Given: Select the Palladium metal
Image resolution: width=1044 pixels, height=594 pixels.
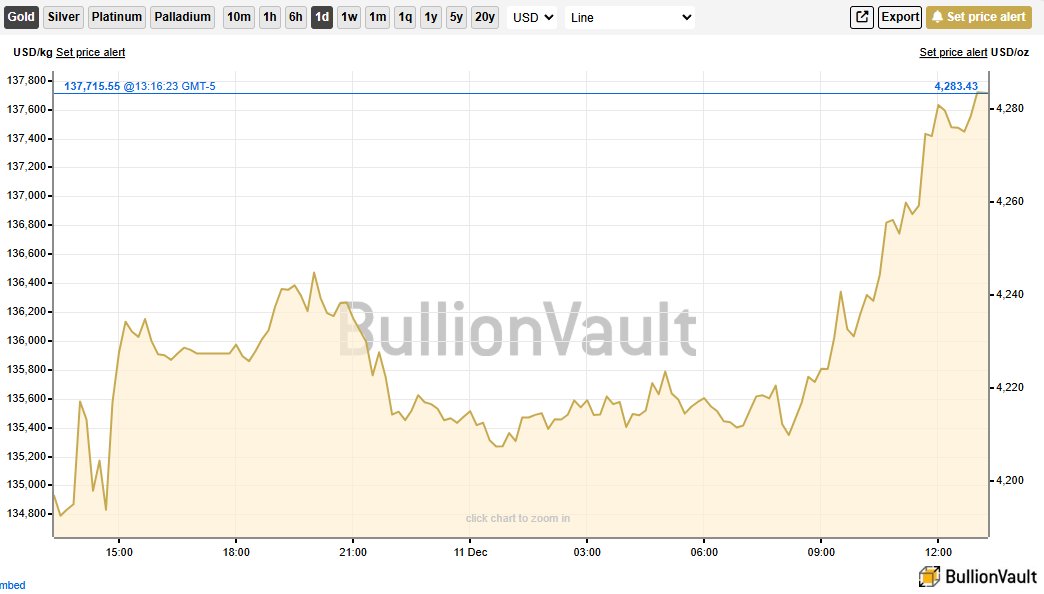Looking at the screenshot, I should pos(181,16).
